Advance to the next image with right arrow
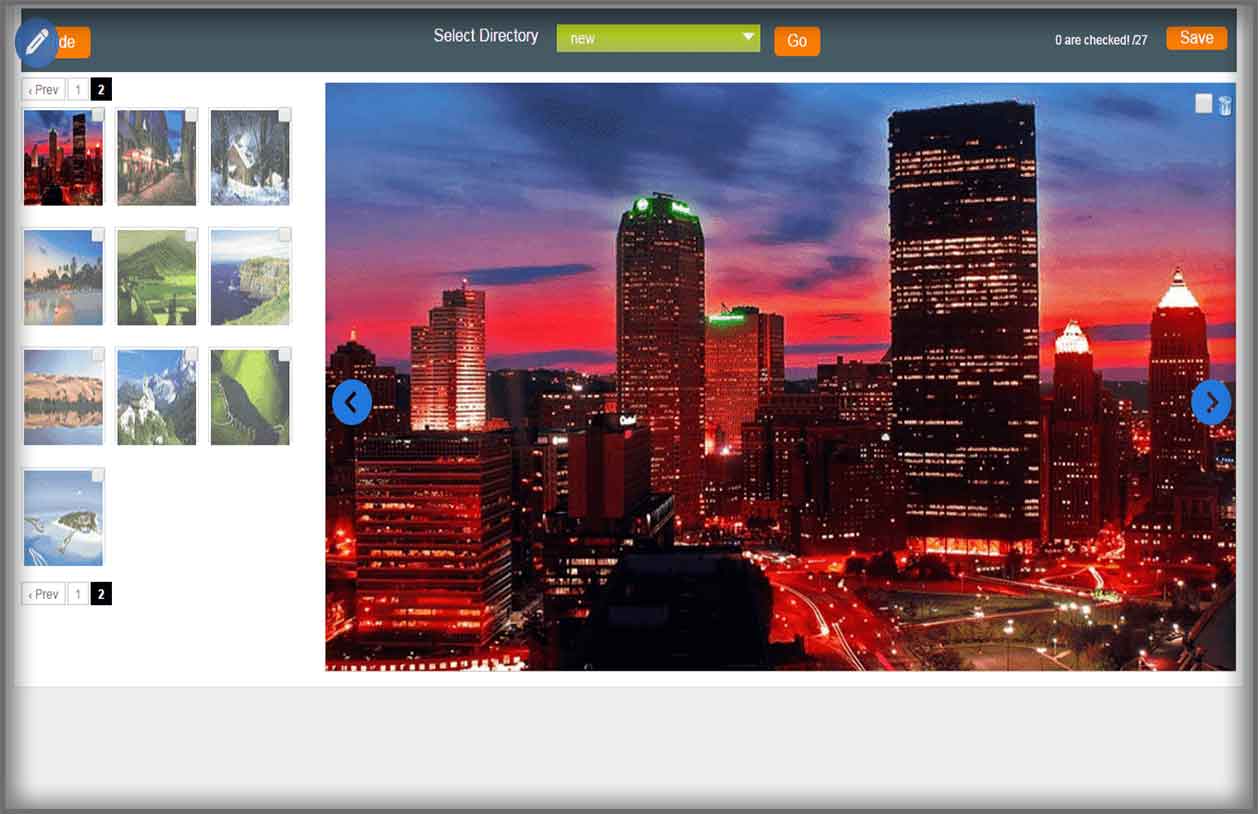Image resolution: width=1258 pixels, height=814 pixels. click(1210, 402)
